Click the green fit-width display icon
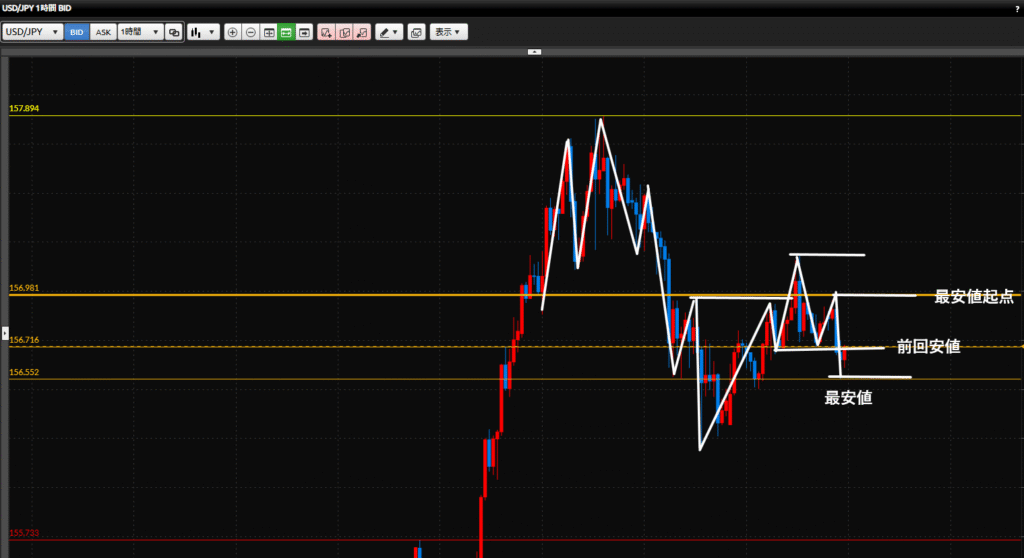 (286, 32)
